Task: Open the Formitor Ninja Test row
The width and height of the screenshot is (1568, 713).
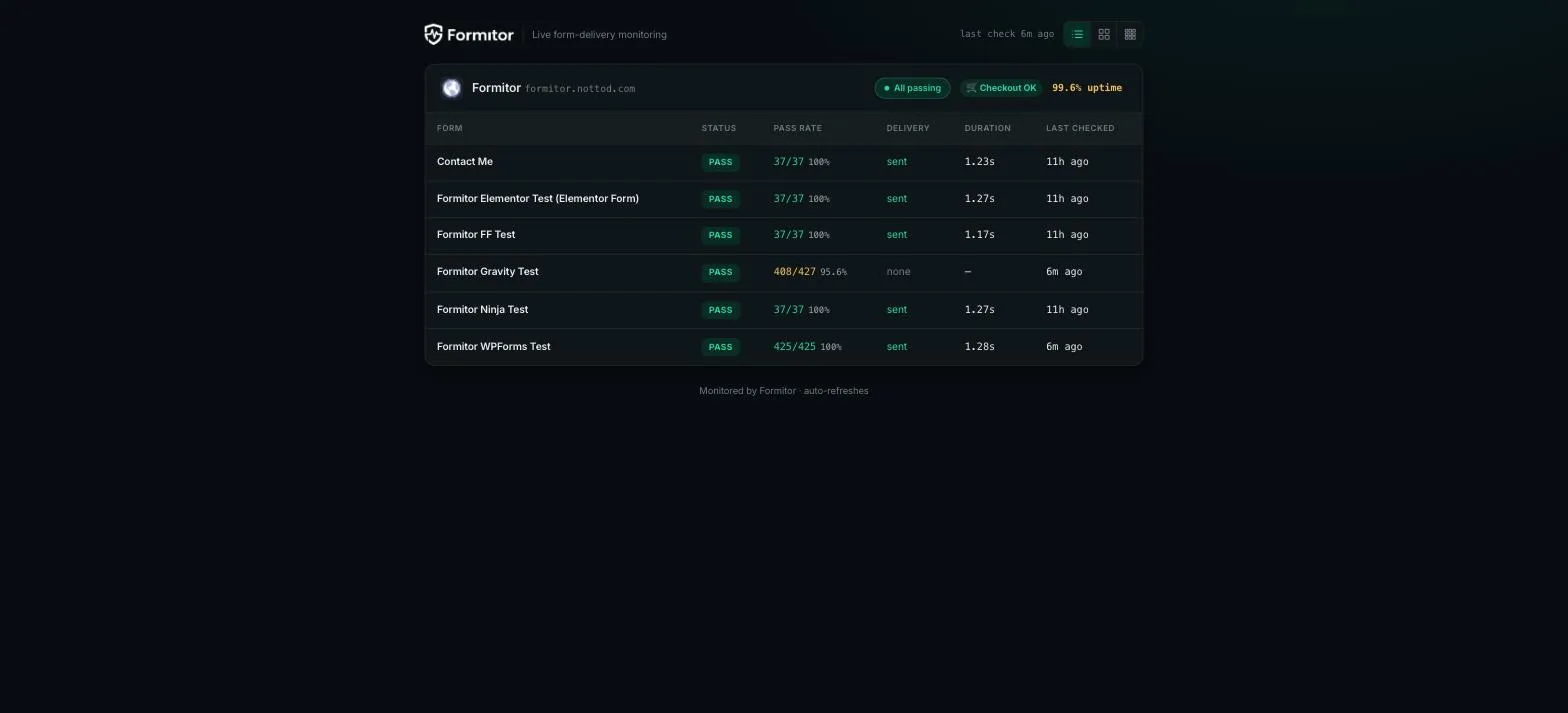Action: click(783, 310)
